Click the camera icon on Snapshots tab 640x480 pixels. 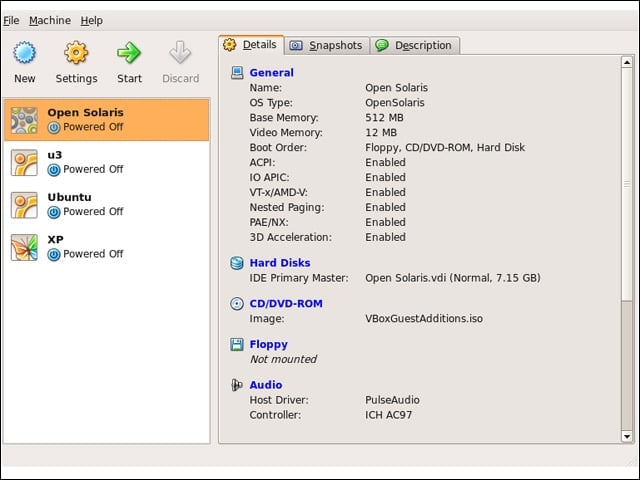point(296,45)
